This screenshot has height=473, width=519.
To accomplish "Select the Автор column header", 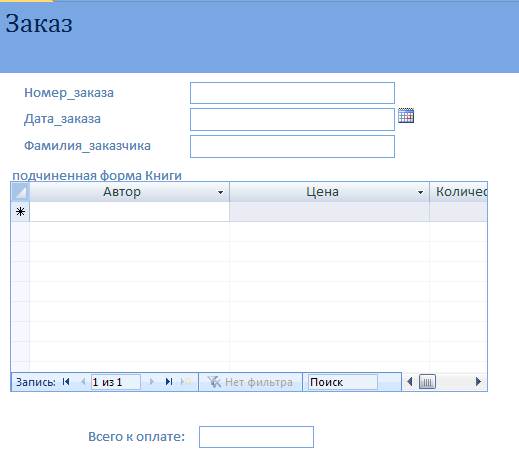I will 129,192.
